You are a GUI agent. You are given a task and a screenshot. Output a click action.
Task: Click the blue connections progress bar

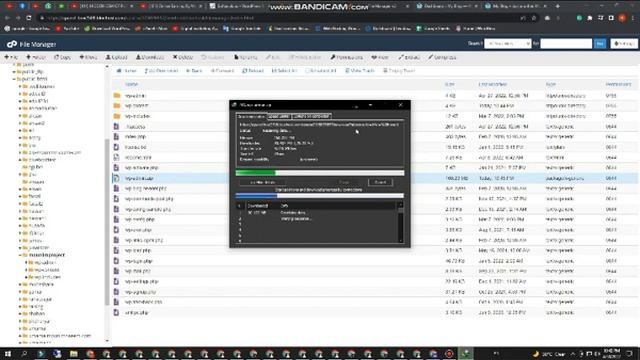320,196
